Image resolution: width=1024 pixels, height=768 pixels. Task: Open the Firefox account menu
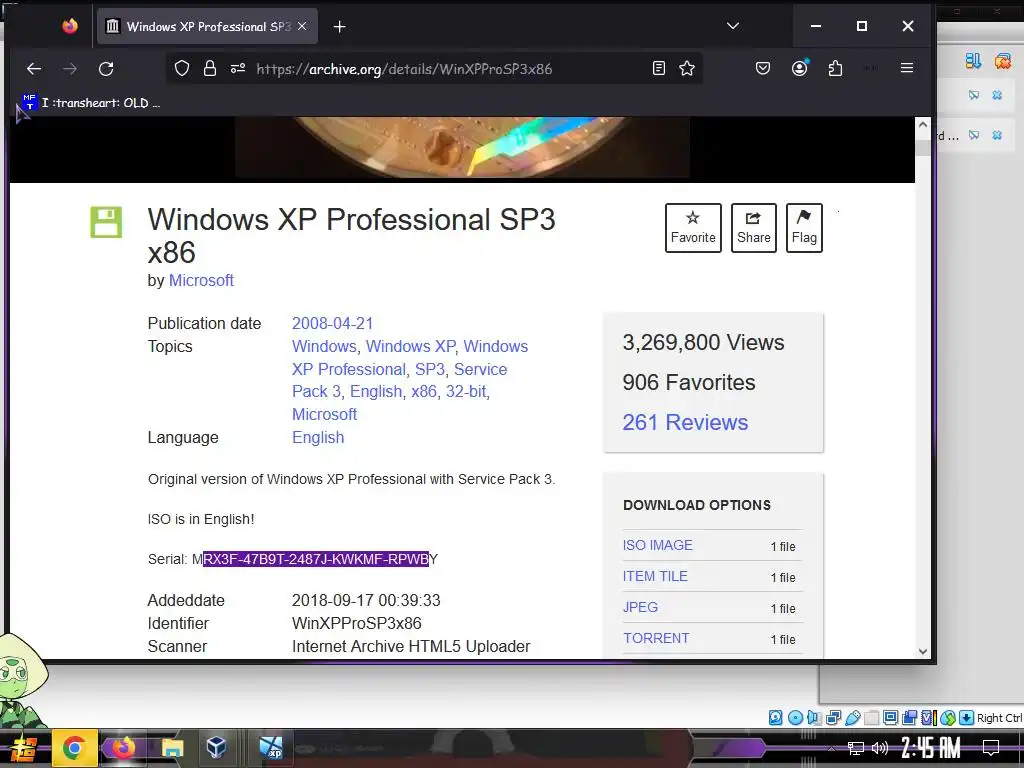(799, 69)
